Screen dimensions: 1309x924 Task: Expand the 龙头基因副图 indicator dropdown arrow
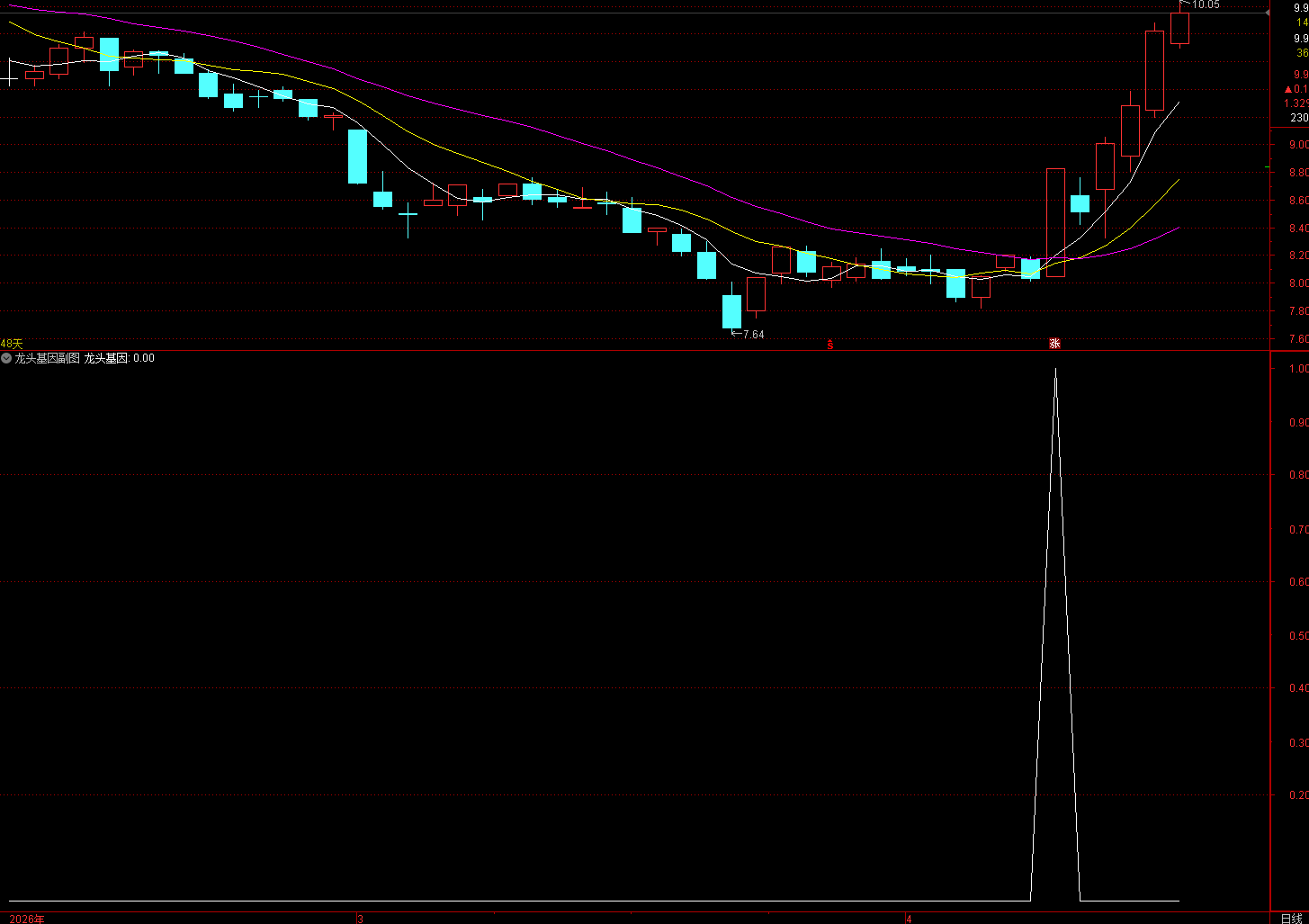pos(6,358)
